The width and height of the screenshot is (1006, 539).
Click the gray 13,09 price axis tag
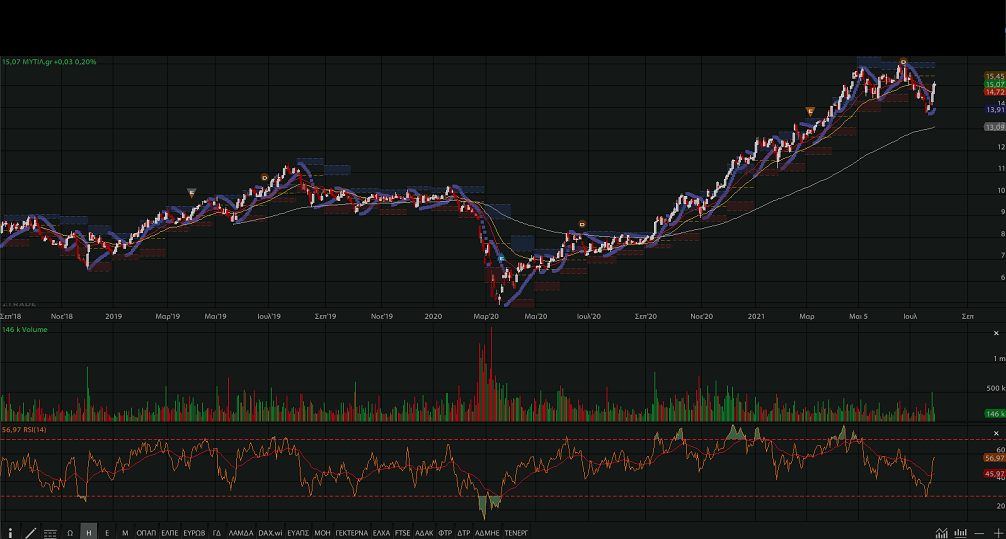click(x=994, y=127)
